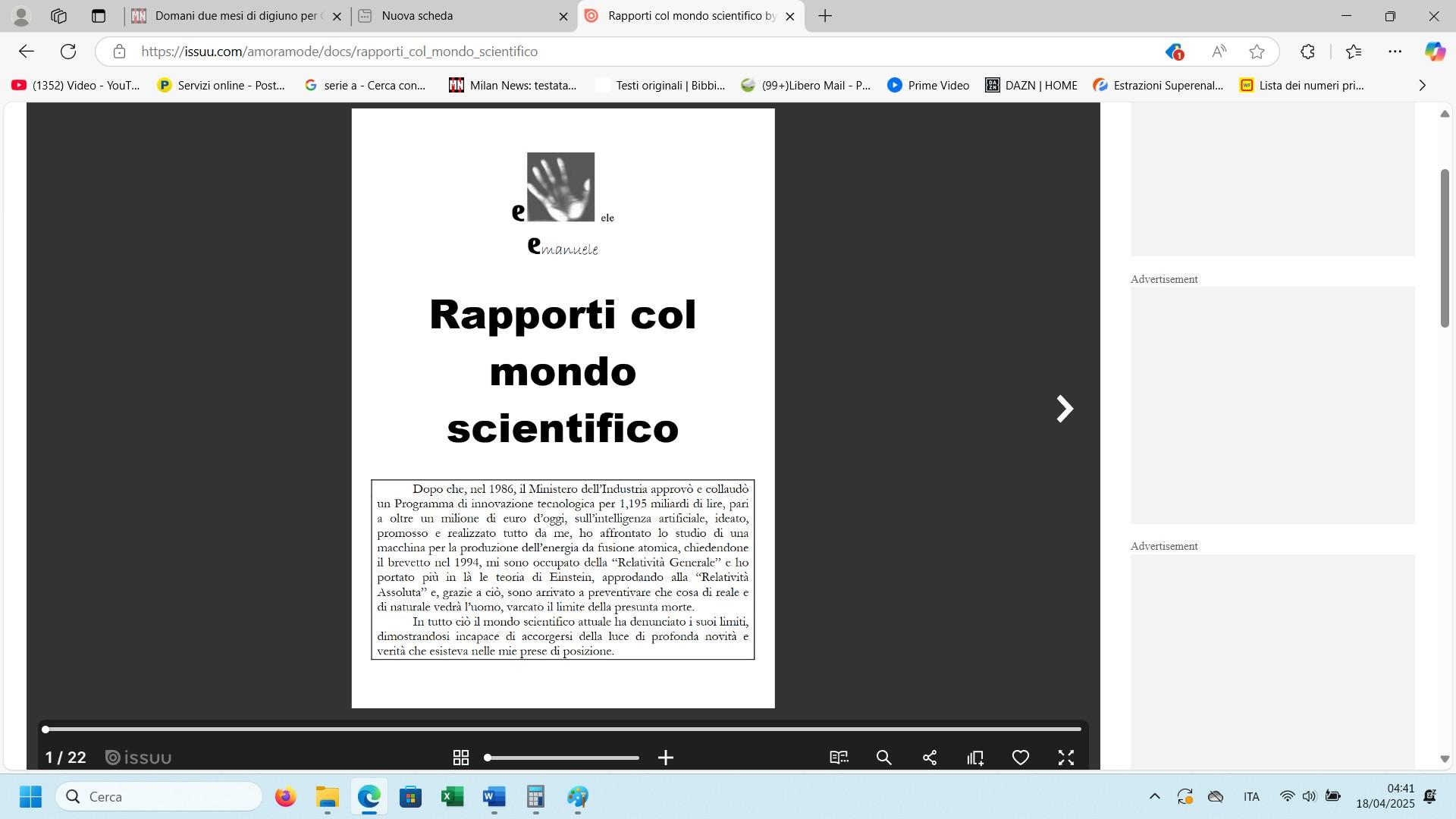Like the publication with heart icon
Screen dimensions: 1456x819
(1021, 758)
